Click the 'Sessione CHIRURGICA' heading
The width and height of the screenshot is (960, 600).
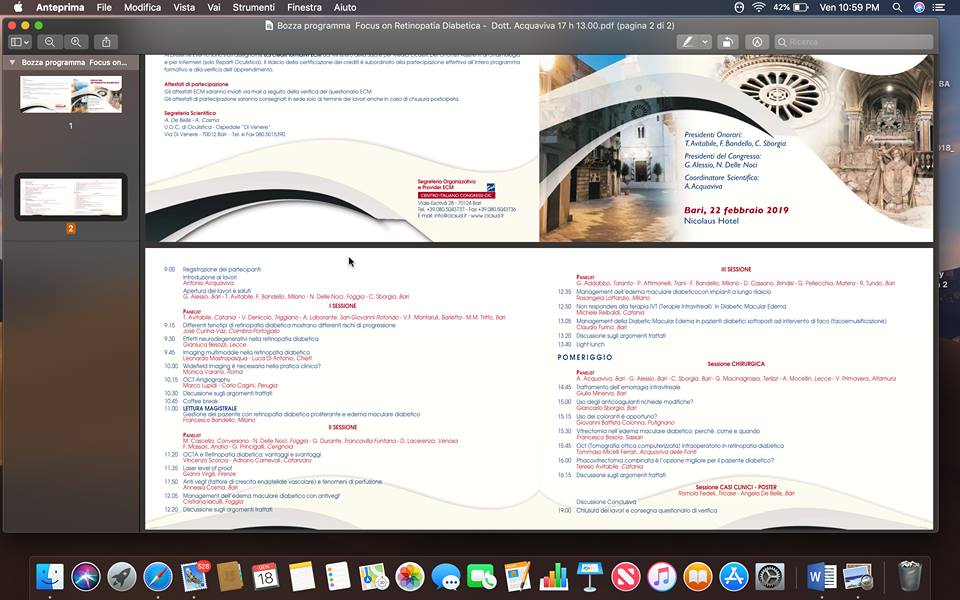(x=736, y=364)
